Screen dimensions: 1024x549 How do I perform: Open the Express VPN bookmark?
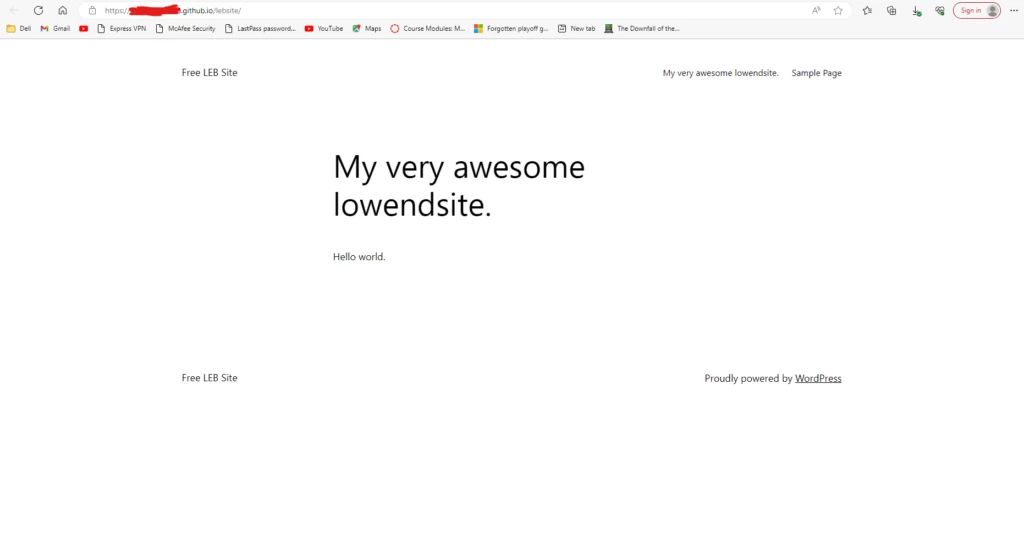(x=121, y=28)
